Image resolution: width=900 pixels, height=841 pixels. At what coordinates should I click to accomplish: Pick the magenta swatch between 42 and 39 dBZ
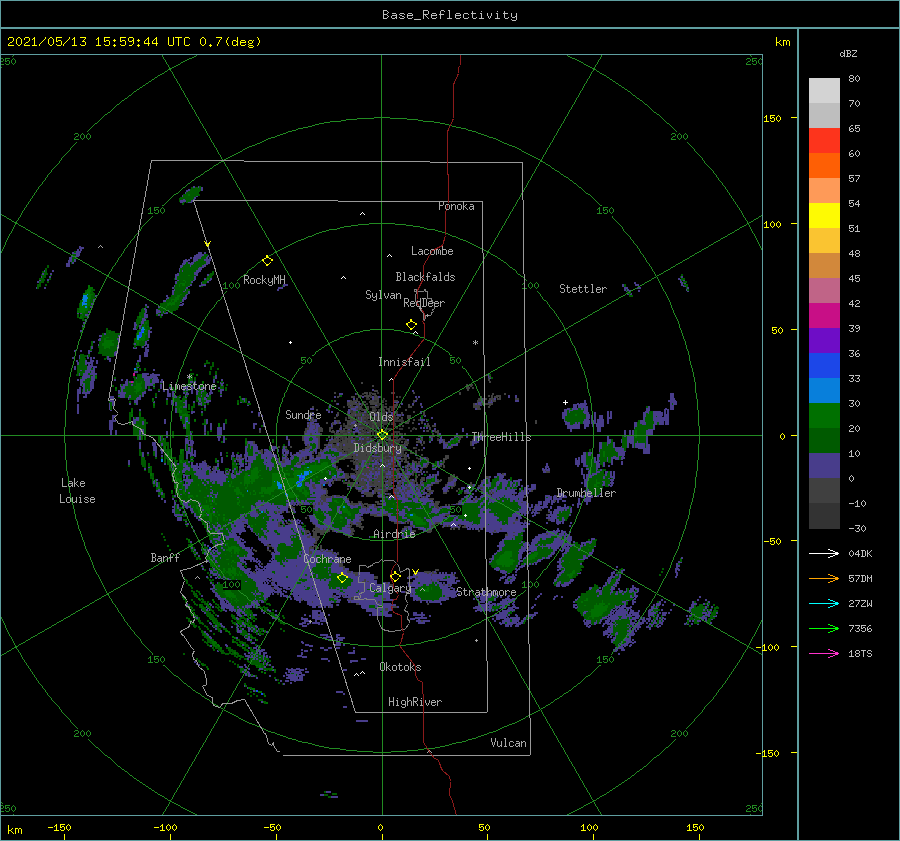coord(824,315)
